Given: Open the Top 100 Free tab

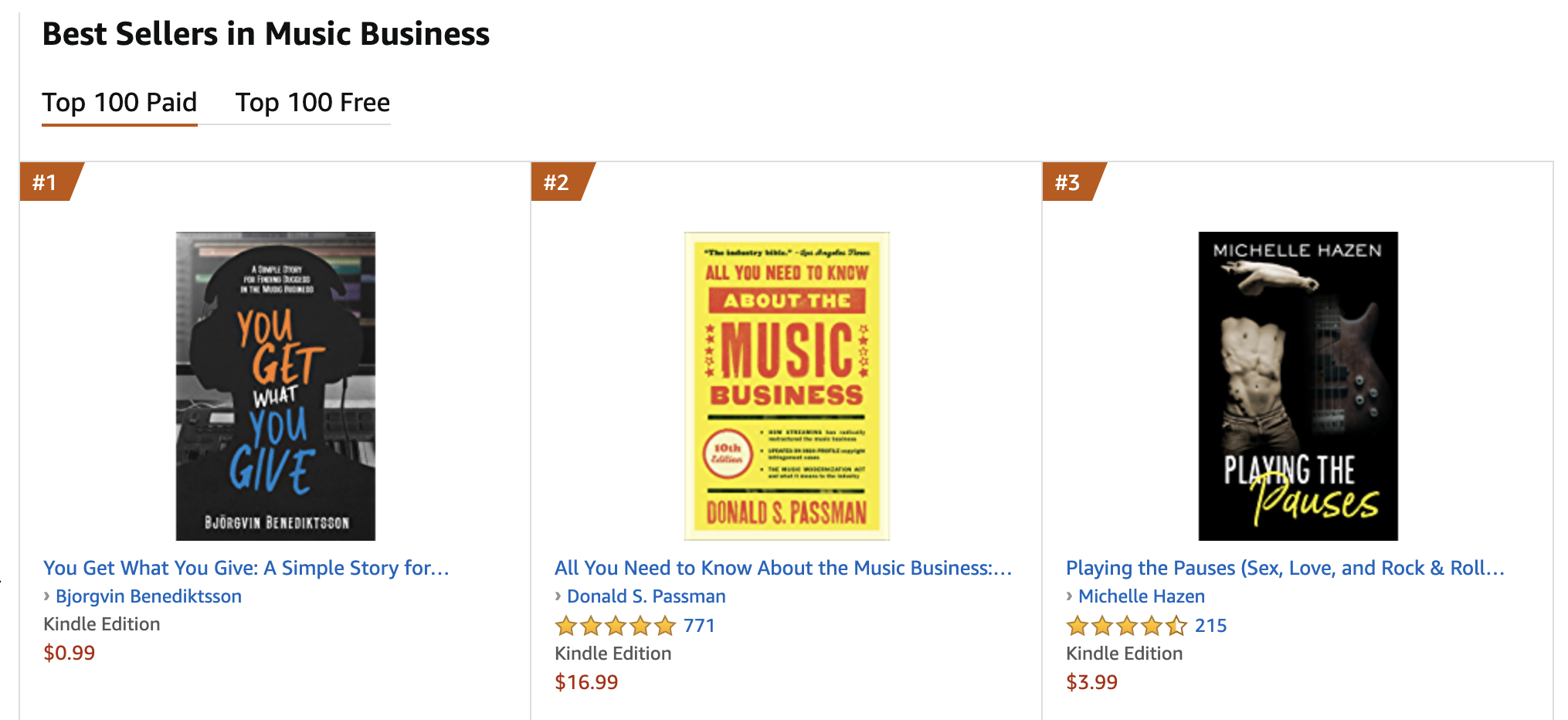Looking at the screenshot, I should click(x=313, y=103).
